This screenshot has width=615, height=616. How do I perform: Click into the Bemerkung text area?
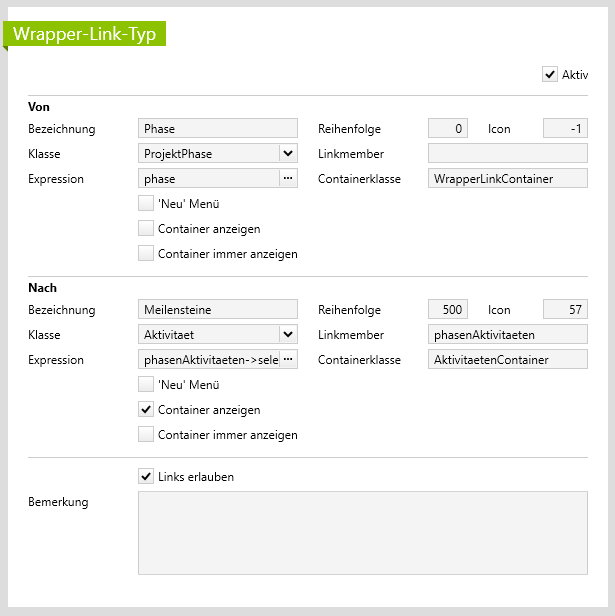362,533
